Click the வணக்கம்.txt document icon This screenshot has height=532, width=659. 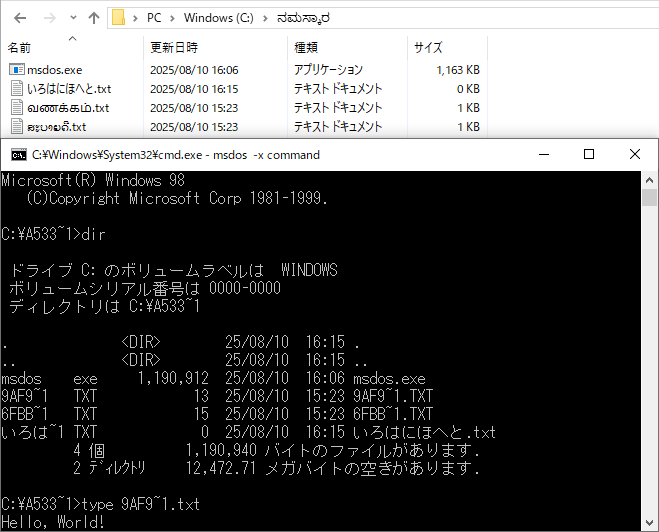click(17, 108)
